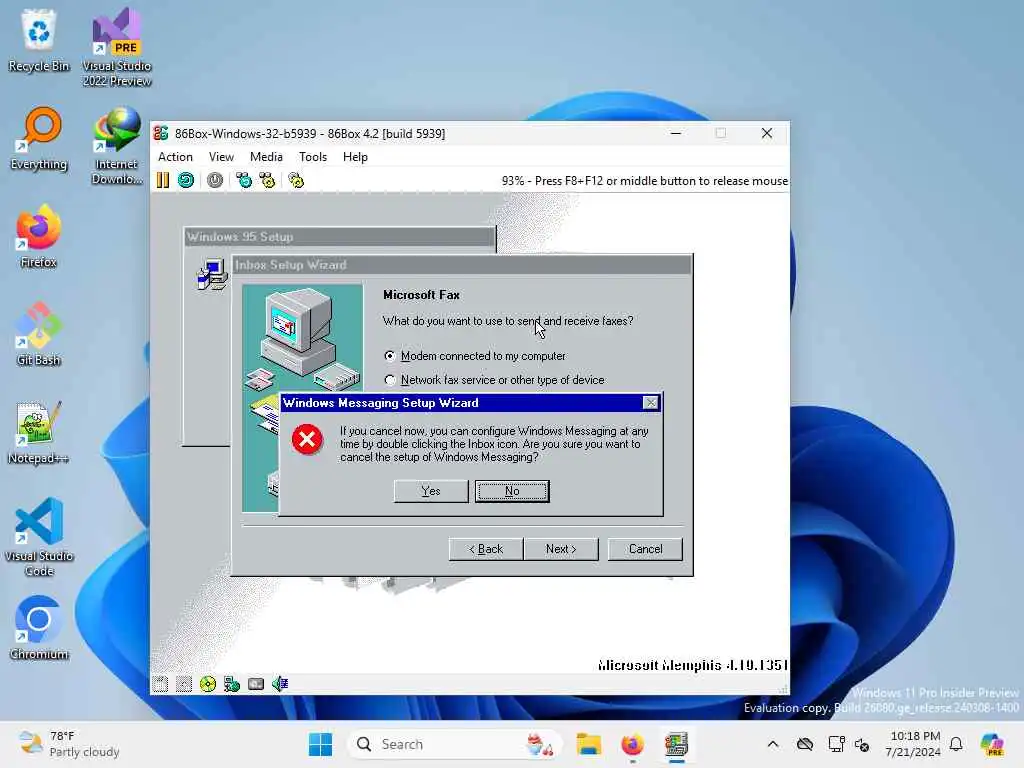Open Visual Studio 2022 Preview desktop icon

[x=117, y=48]
